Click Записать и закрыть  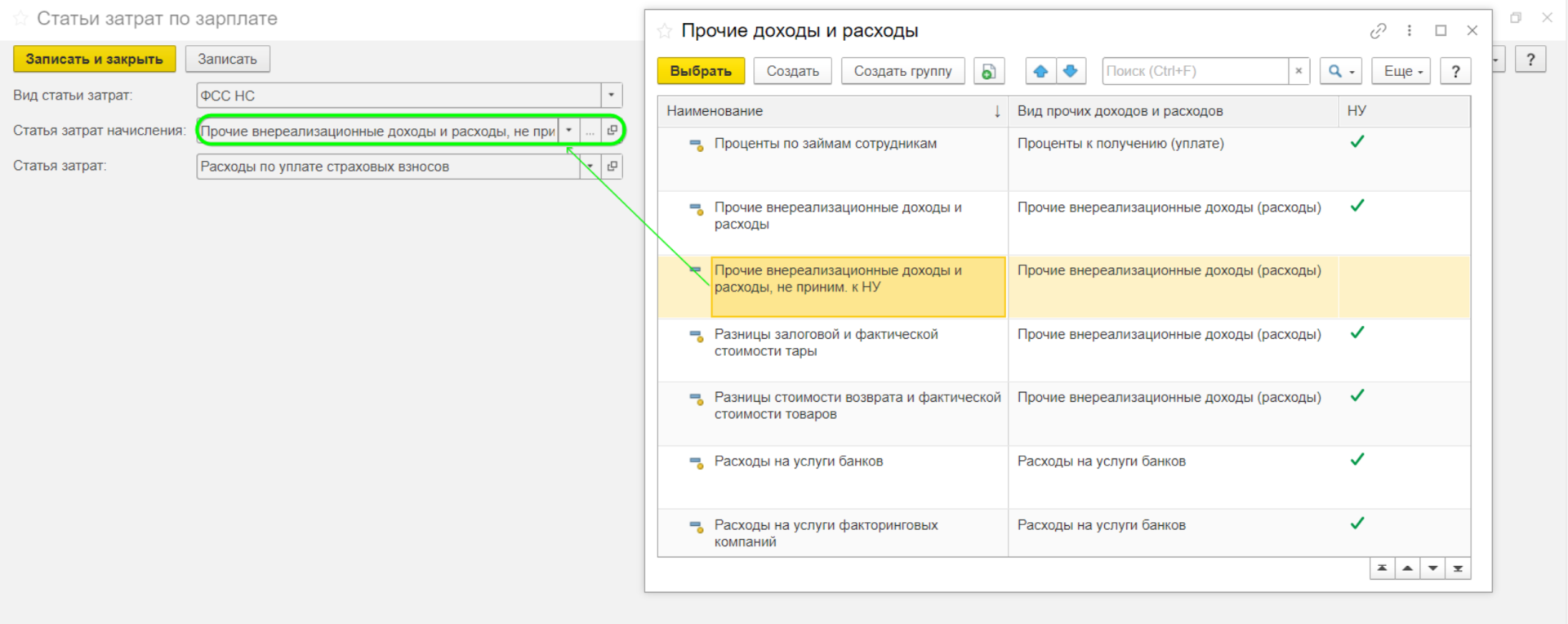click(94, 59)
